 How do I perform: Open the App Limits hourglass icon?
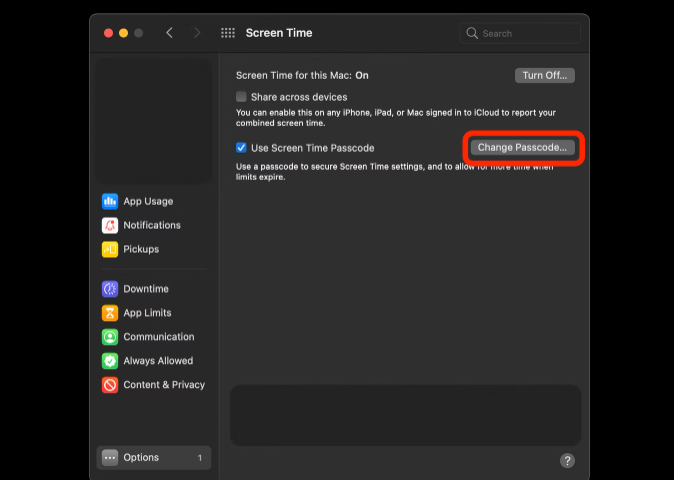click(x=110, y=313)
